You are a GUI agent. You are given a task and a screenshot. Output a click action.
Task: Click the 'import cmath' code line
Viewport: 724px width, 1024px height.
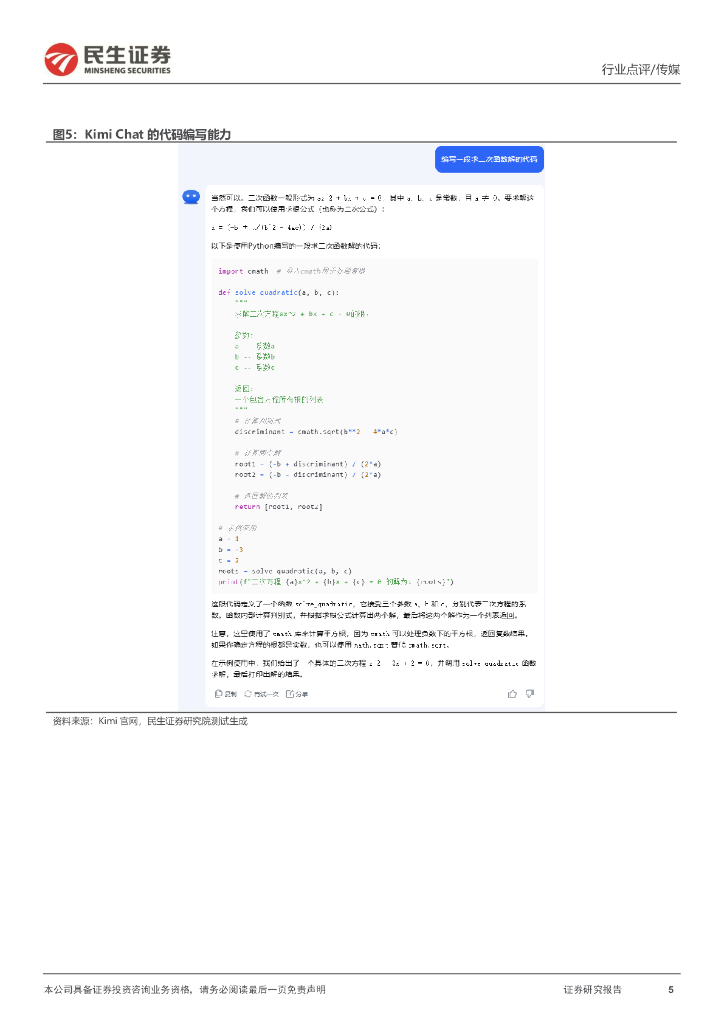click(x=243, y=271)
